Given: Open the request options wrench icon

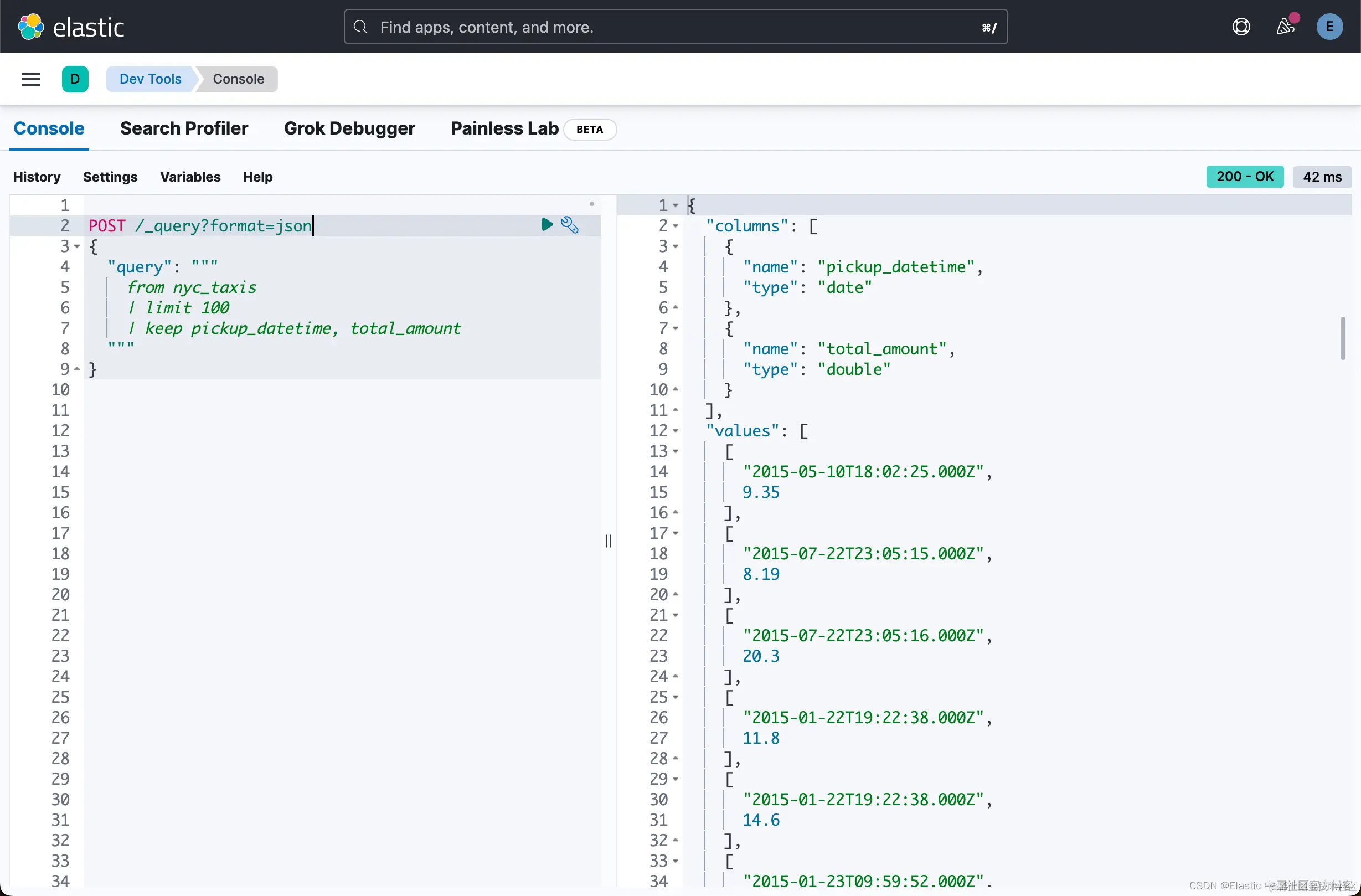Looking at the screenshot, I should 570,225.
